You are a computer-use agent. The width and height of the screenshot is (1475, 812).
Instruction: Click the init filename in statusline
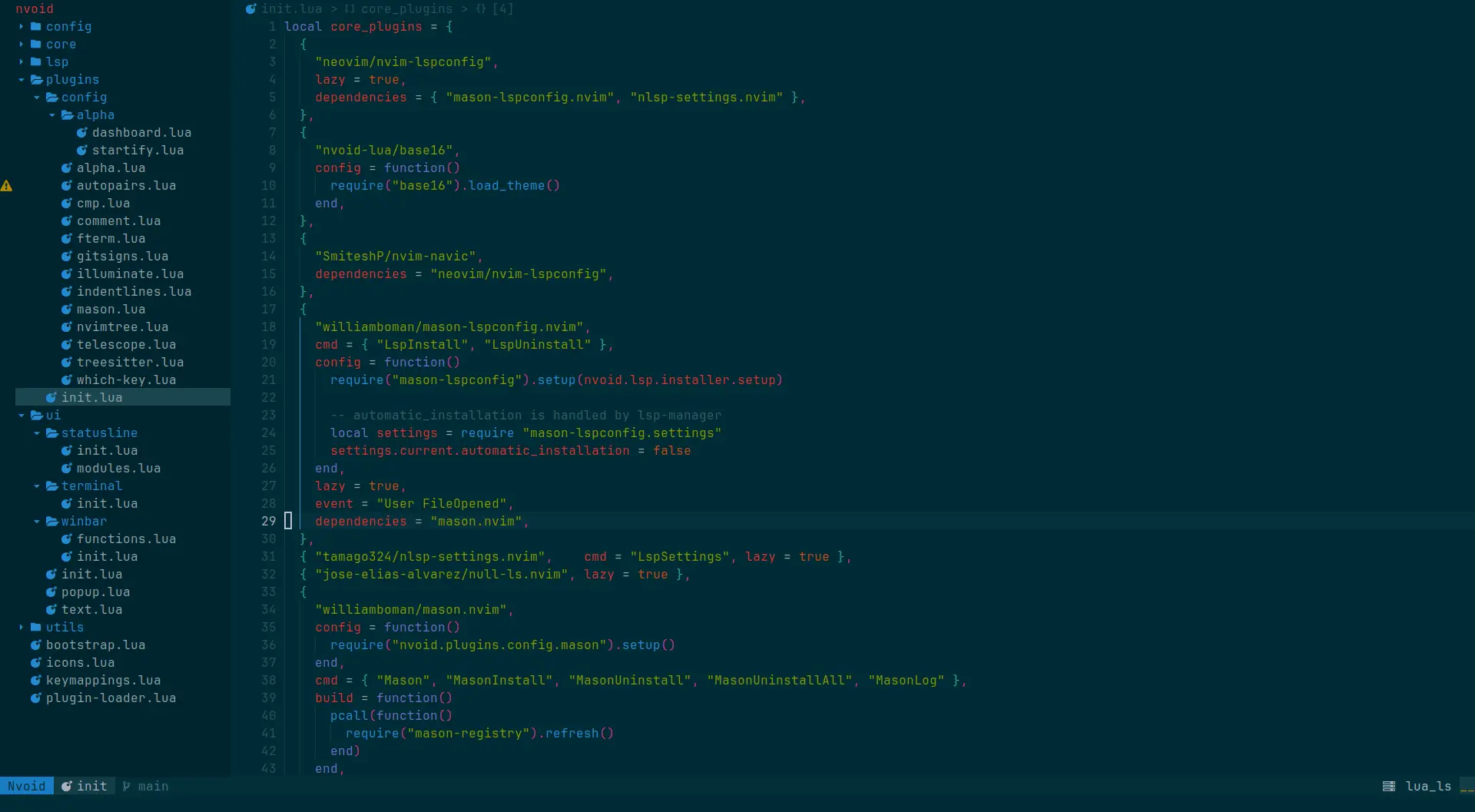coord(92,787)
